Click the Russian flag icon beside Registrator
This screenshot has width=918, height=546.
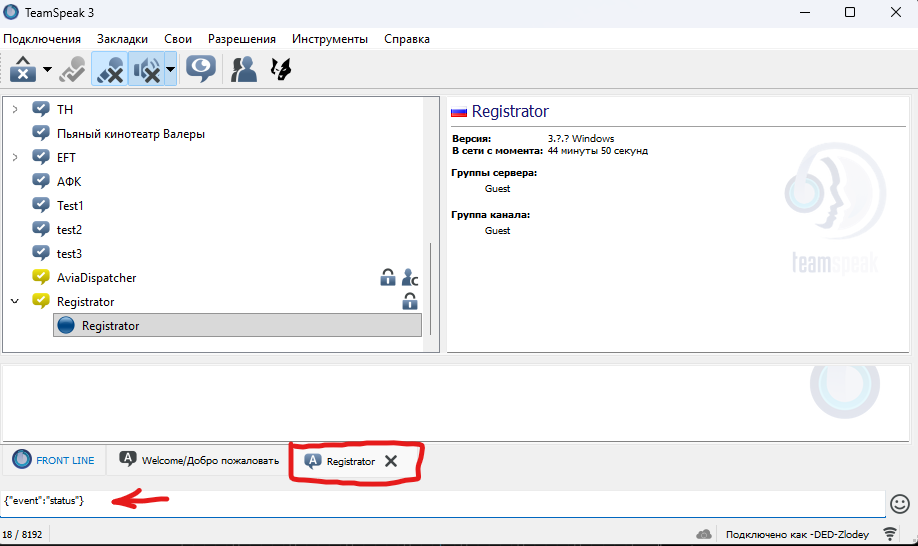pyautogui.click(x=459, y=112)
